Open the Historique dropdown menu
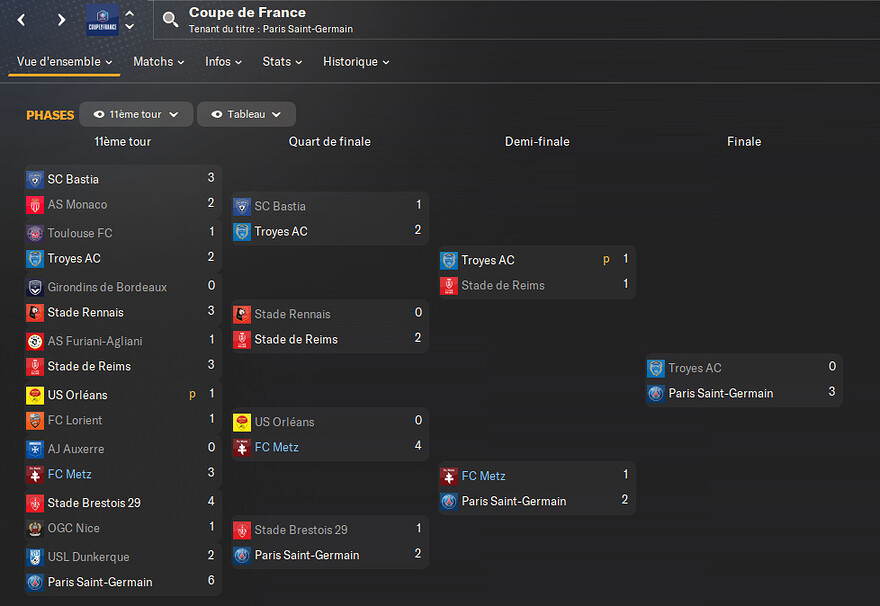The image size is (880, 606). click(x=356, y=62)
